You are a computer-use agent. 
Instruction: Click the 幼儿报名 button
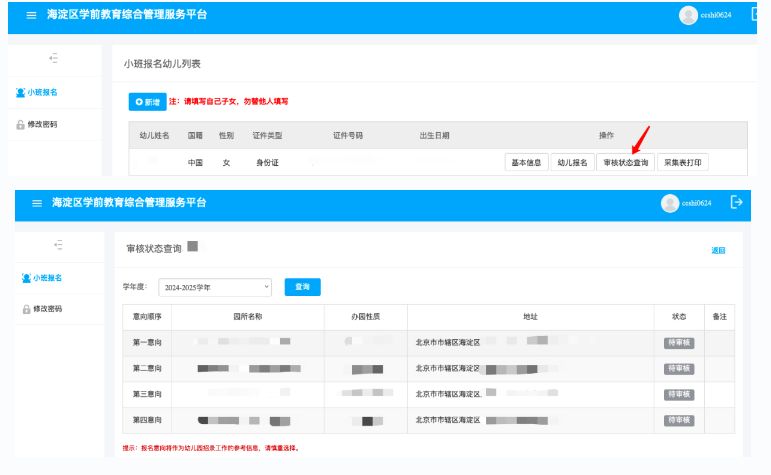point(572,163)
